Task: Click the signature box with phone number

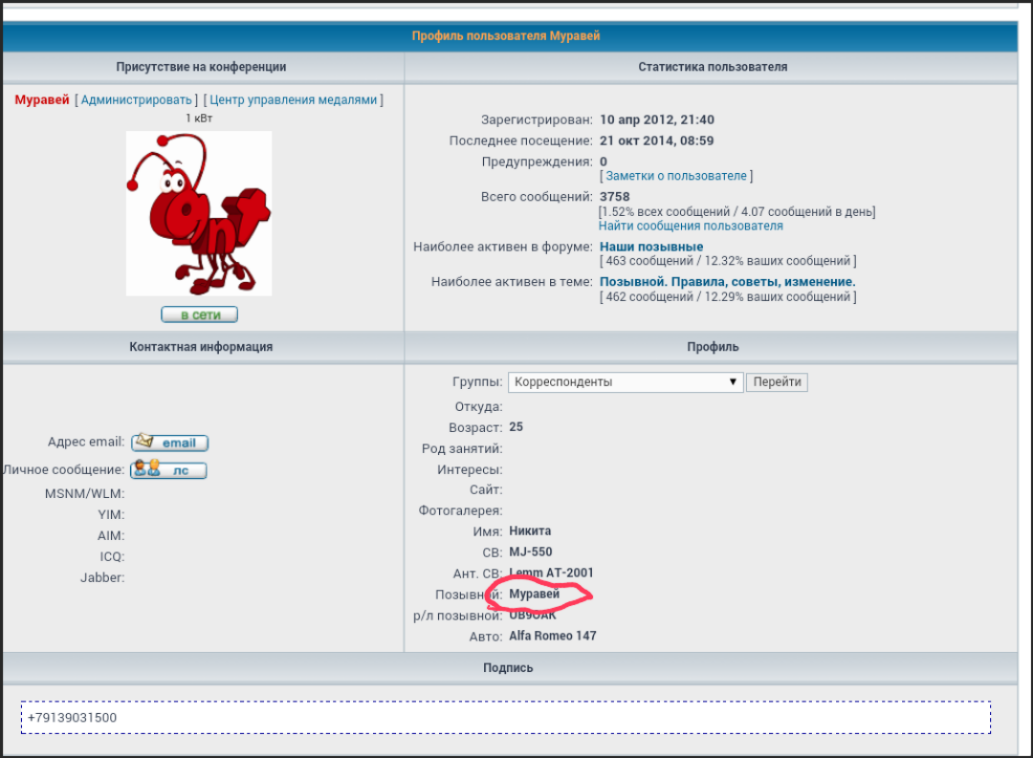Action: pos(505,718)
